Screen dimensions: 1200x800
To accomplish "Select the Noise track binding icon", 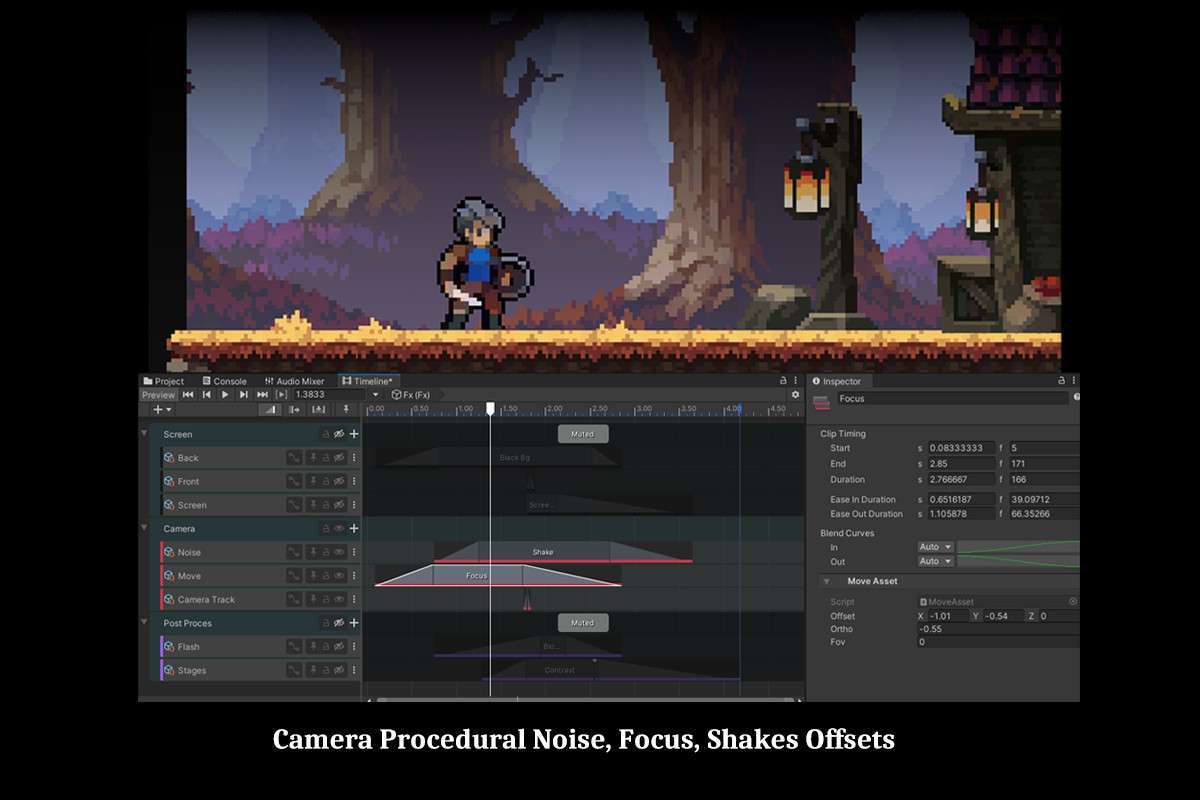I will pos(169,552).
